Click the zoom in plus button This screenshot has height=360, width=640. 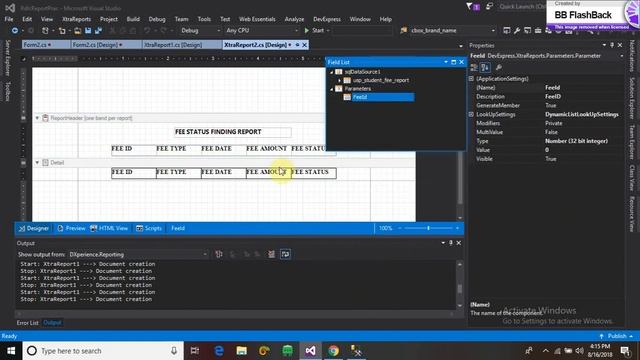[x=457, y=228]
